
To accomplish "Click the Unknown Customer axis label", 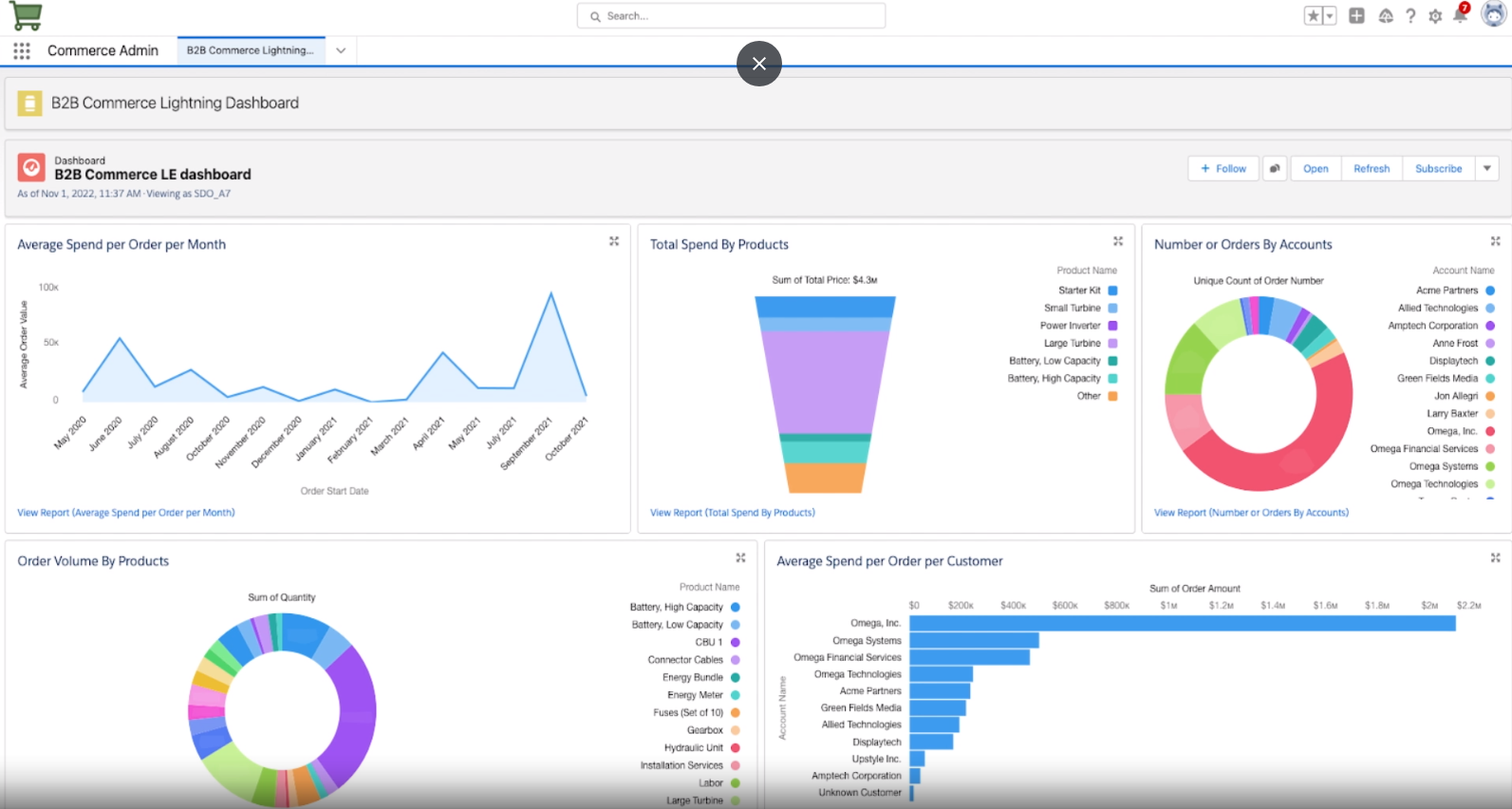I will pos(860,793).
